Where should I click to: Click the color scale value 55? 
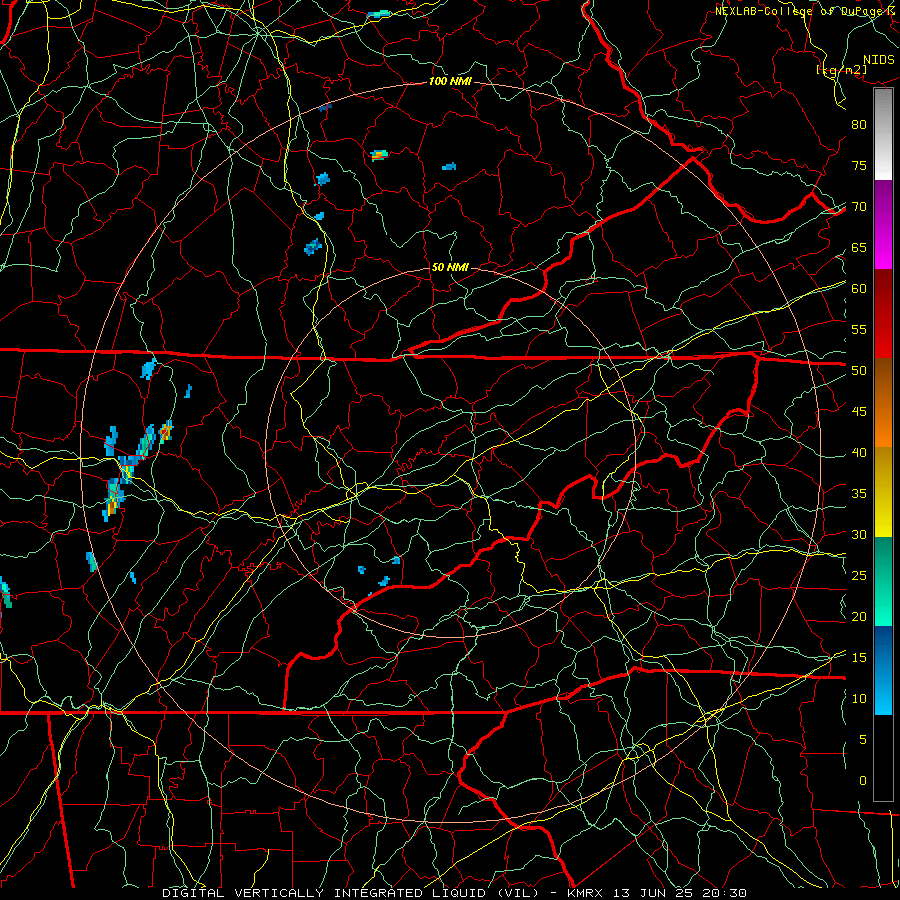(859, 329)
